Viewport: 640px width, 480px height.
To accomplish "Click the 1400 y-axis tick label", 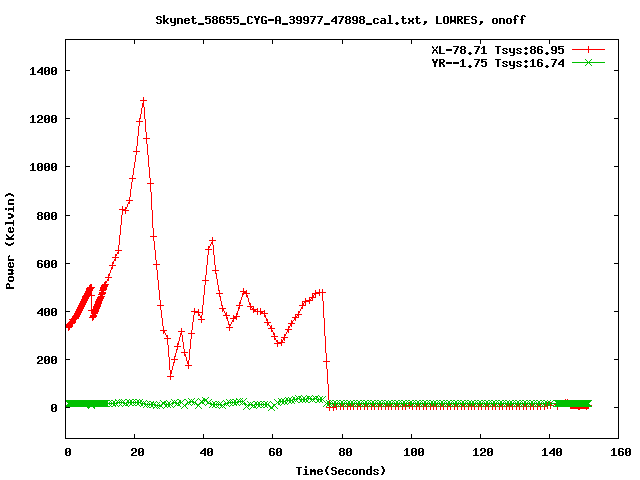I will point(43,71).
